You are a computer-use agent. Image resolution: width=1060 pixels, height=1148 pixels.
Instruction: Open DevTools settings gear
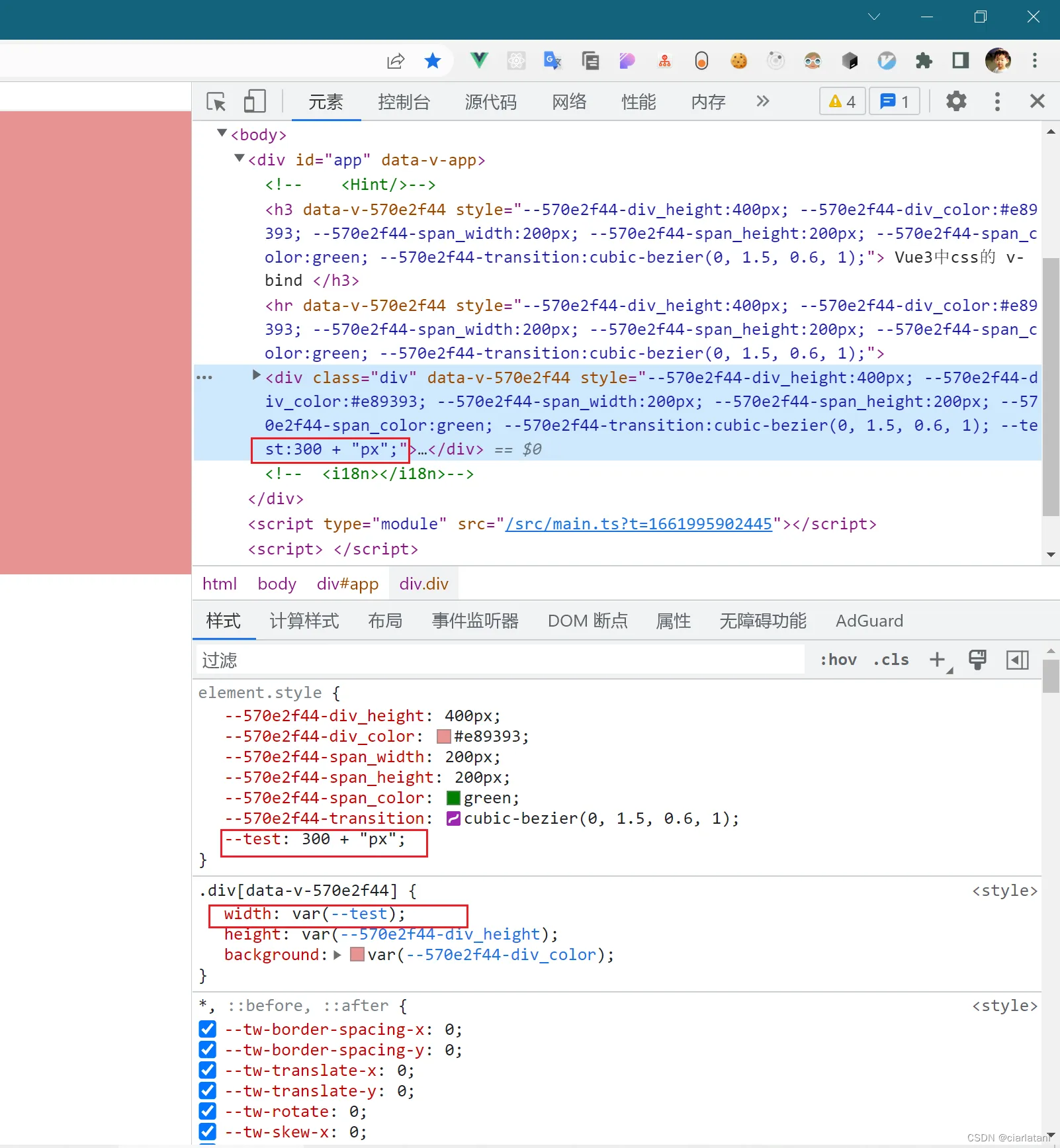tap(955, 101)
